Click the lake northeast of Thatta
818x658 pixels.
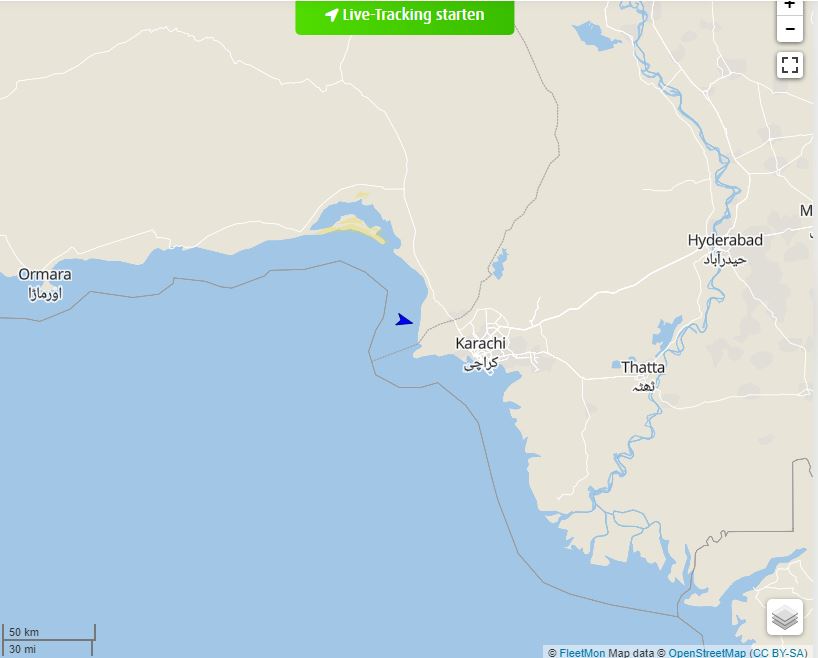tap(667, 334)
